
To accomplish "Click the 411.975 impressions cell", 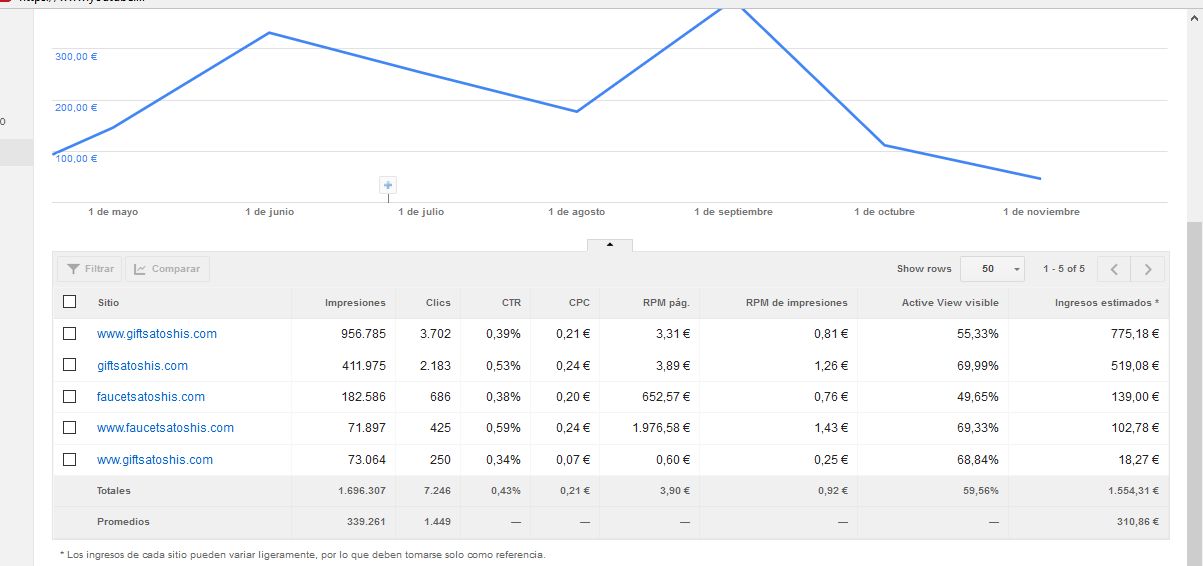I will [364, 366].
